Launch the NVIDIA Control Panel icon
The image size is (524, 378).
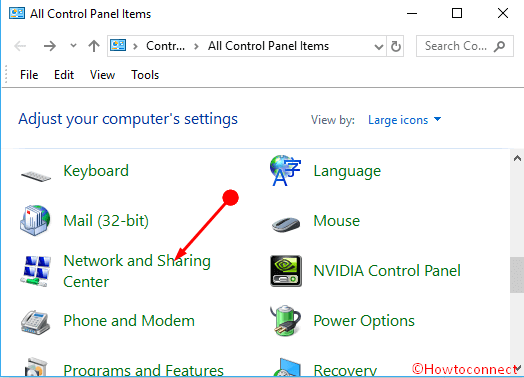tap(286, 271)
